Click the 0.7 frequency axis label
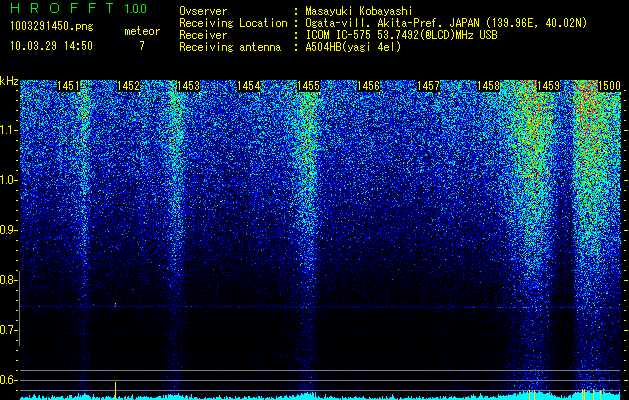The height and width of the screenshot is (400, 629). [8, 330]
